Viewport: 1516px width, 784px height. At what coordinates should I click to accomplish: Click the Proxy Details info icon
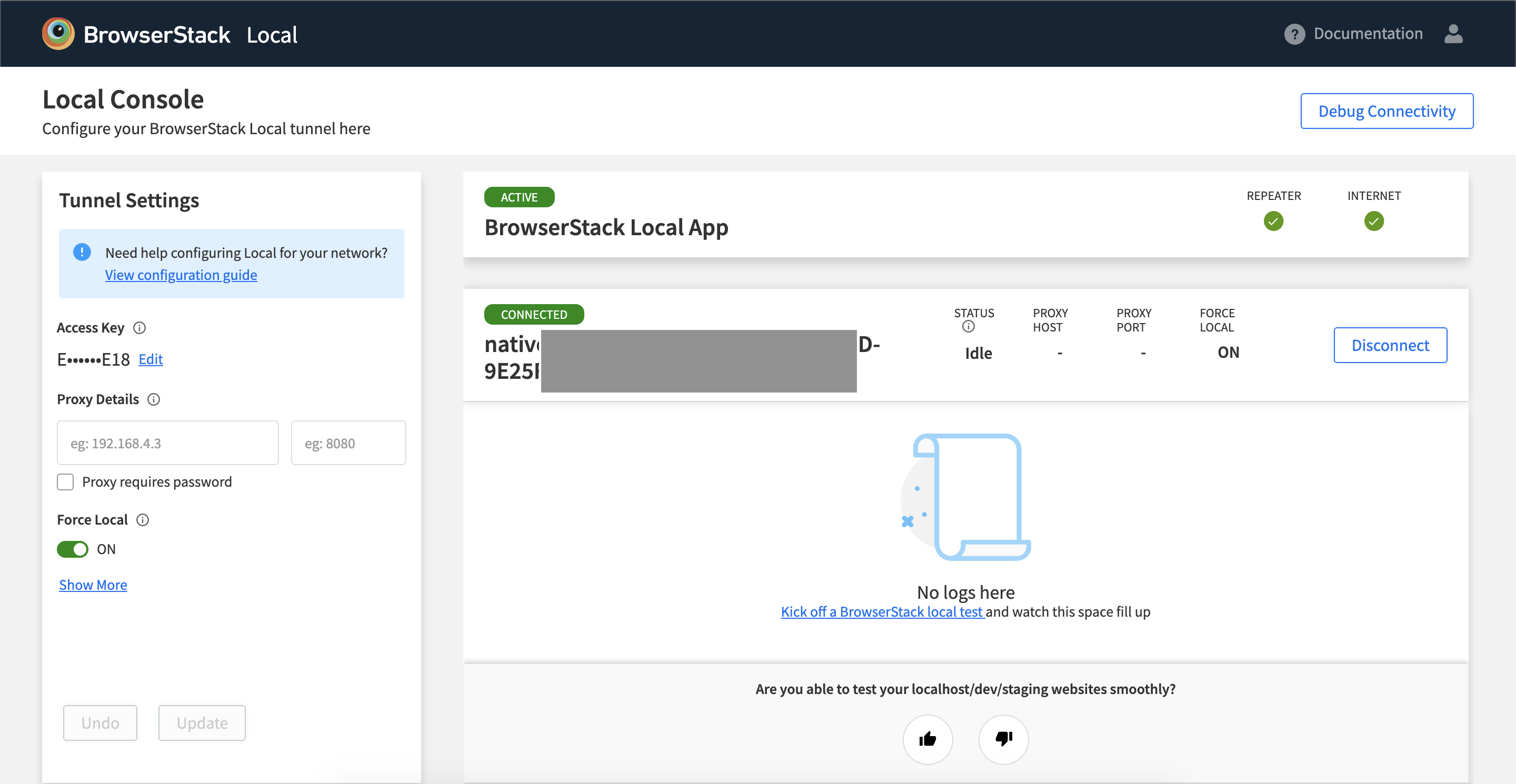tap(154, 399)
